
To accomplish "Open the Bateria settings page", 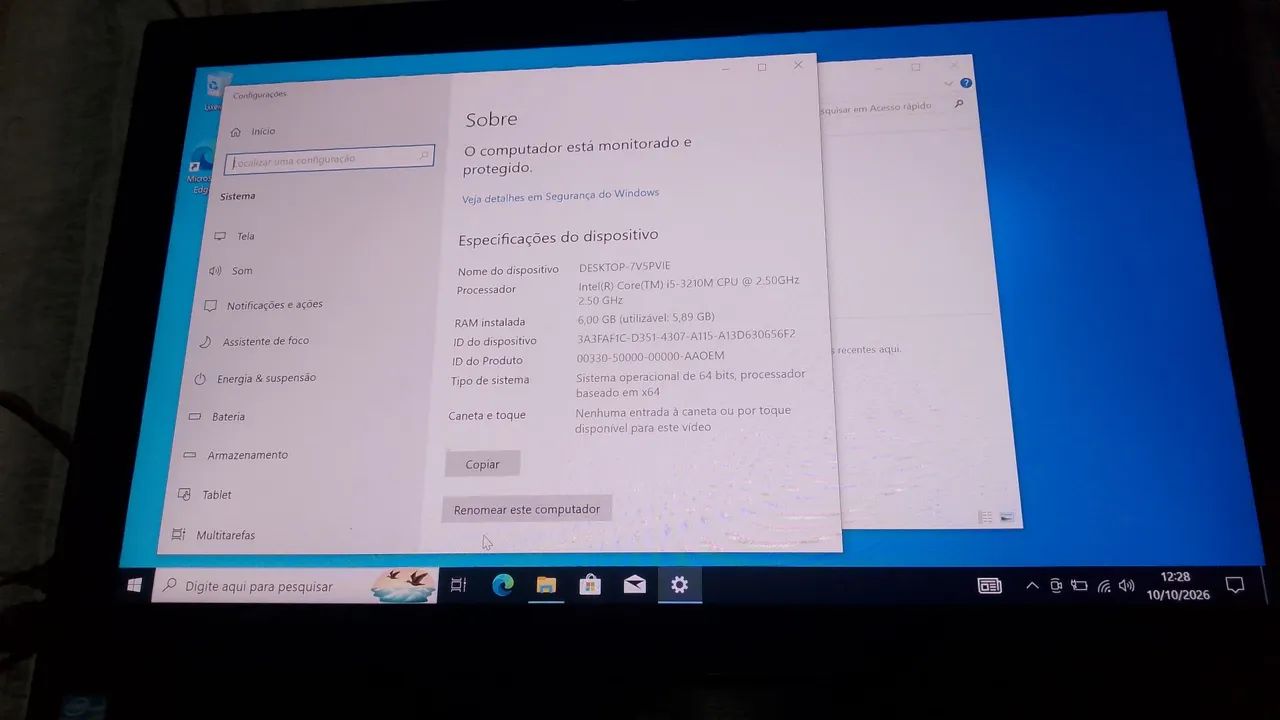I will point(216,416).
